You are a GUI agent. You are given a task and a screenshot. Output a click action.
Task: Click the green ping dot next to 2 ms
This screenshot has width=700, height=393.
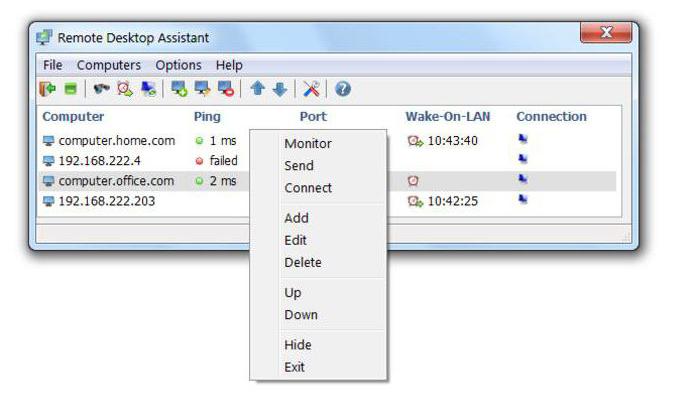(199, 181)
